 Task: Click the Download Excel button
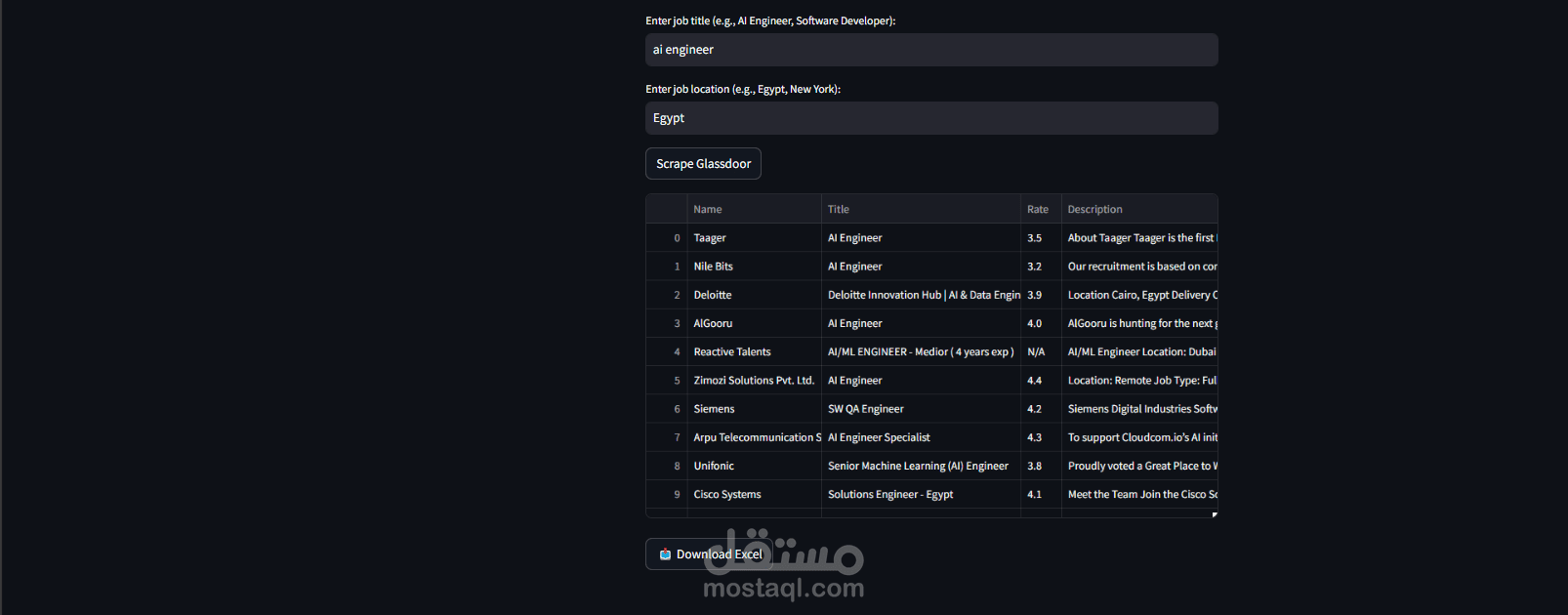tap(709, 553)
